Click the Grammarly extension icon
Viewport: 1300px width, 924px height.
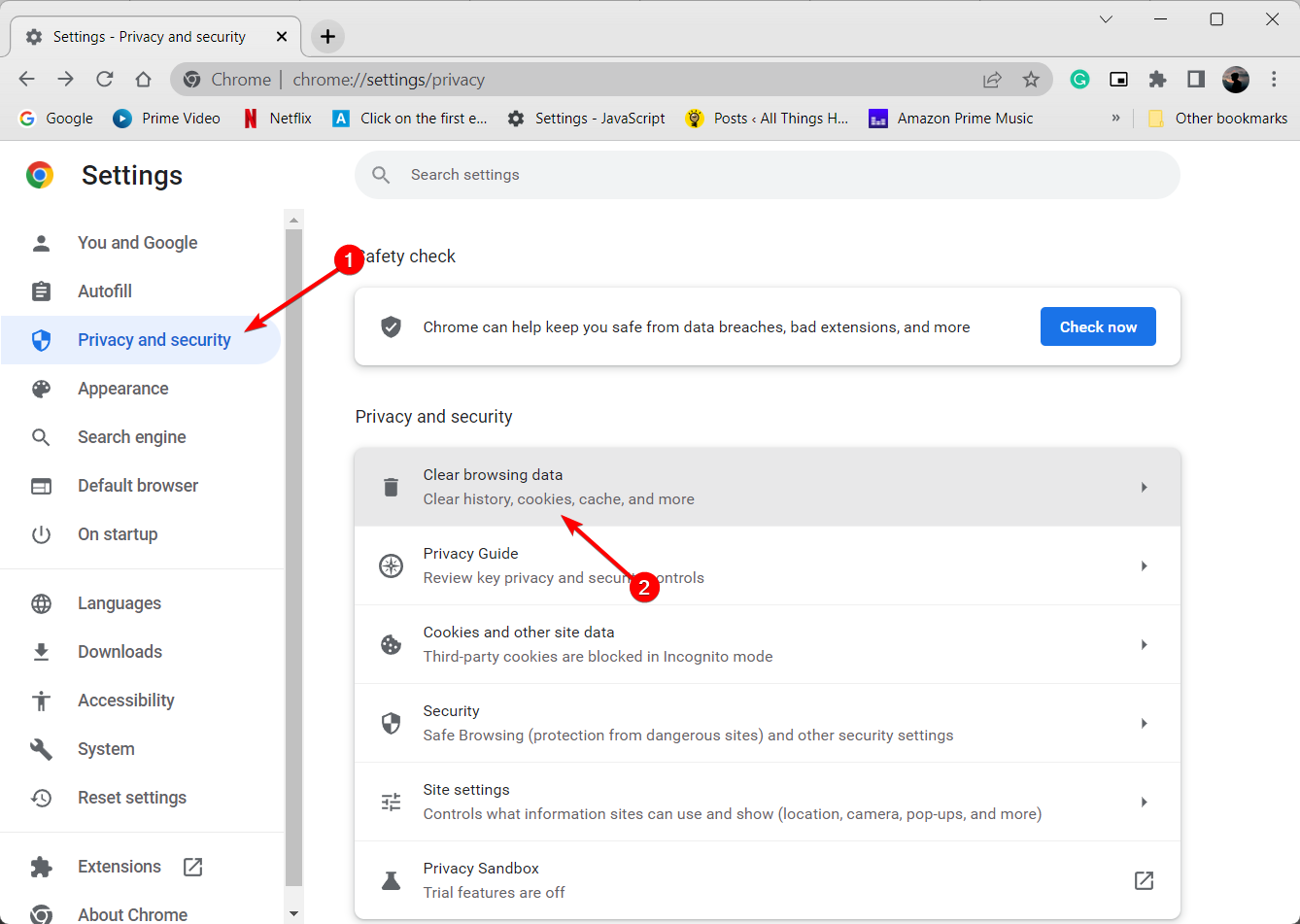[1079, 80]
